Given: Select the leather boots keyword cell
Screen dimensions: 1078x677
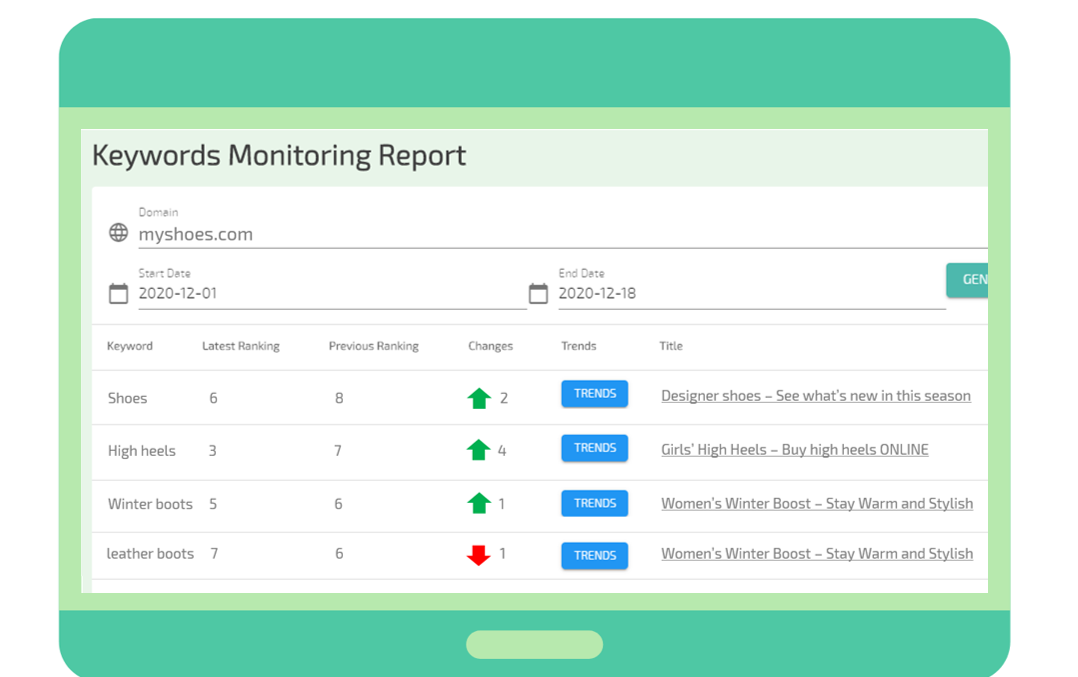Looking at the screenshot, I should tap(150, 553).
